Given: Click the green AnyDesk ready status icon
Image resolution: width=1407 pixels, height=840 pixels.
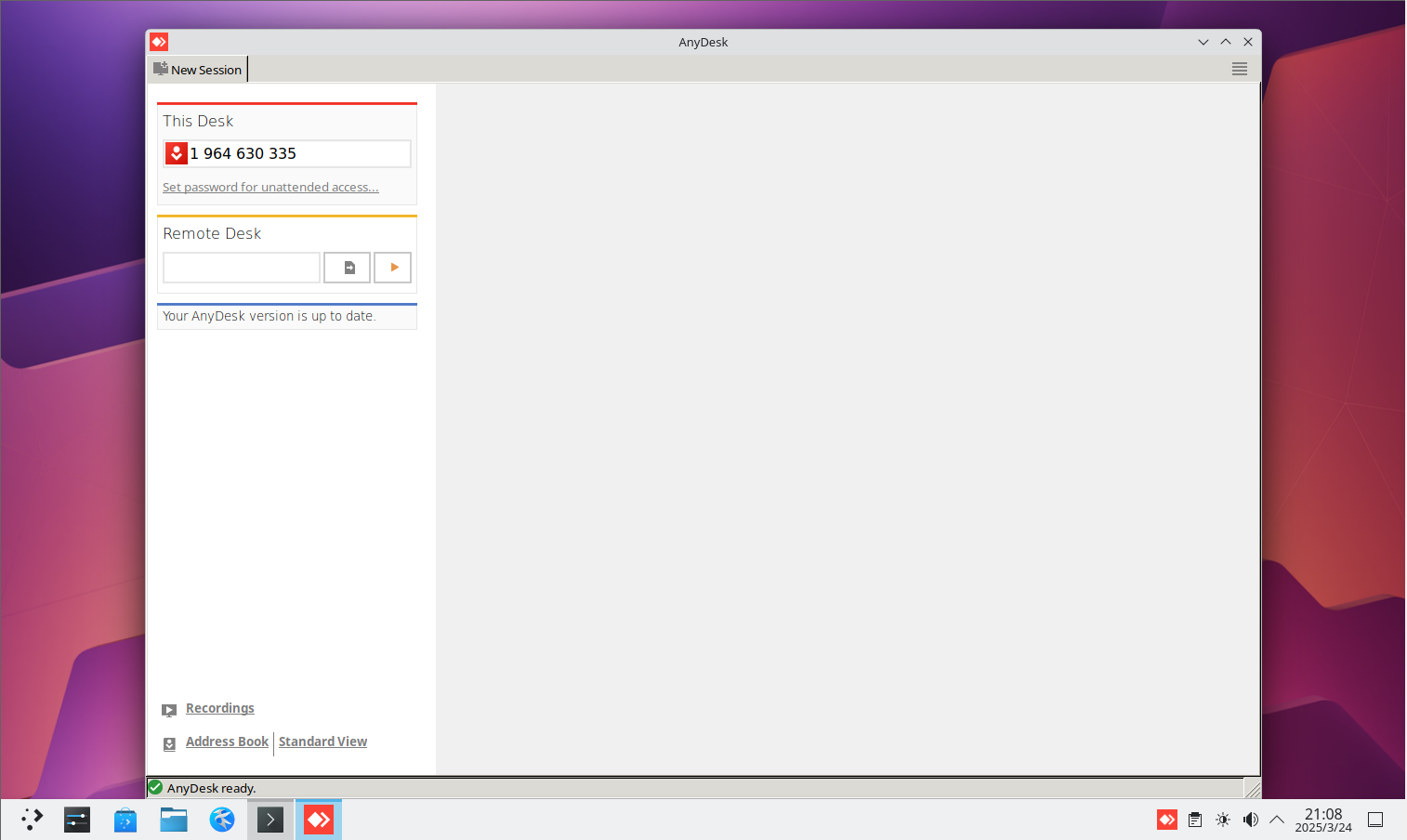Looking at the screenshot, I should (155, 787).
